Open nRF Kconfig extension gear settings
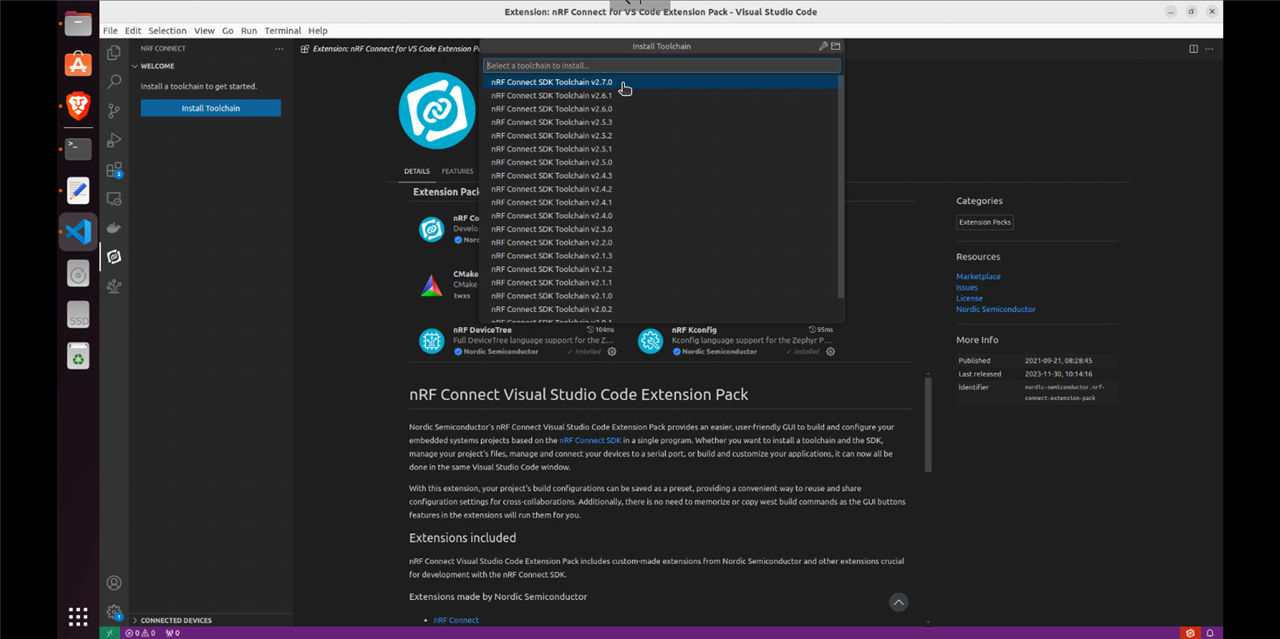Screen dimensions: 1280x639 [x=830, y=351]
